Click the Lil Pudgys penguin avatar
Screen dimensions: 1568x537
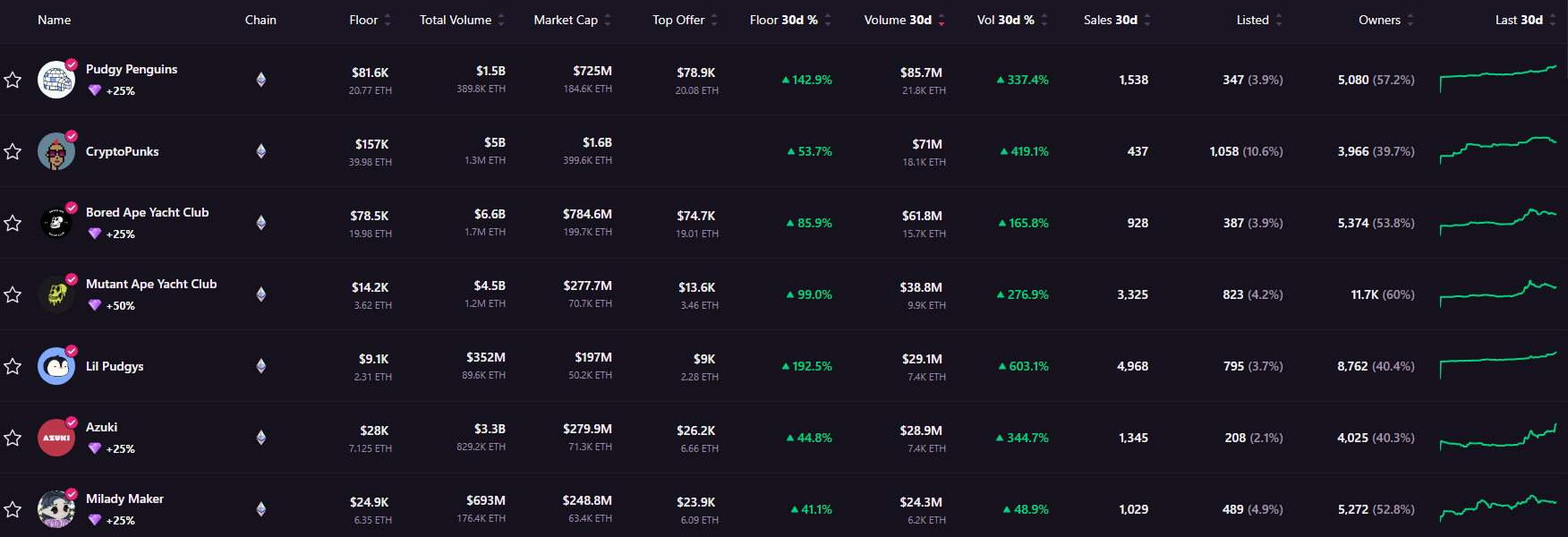coord(56,366)
